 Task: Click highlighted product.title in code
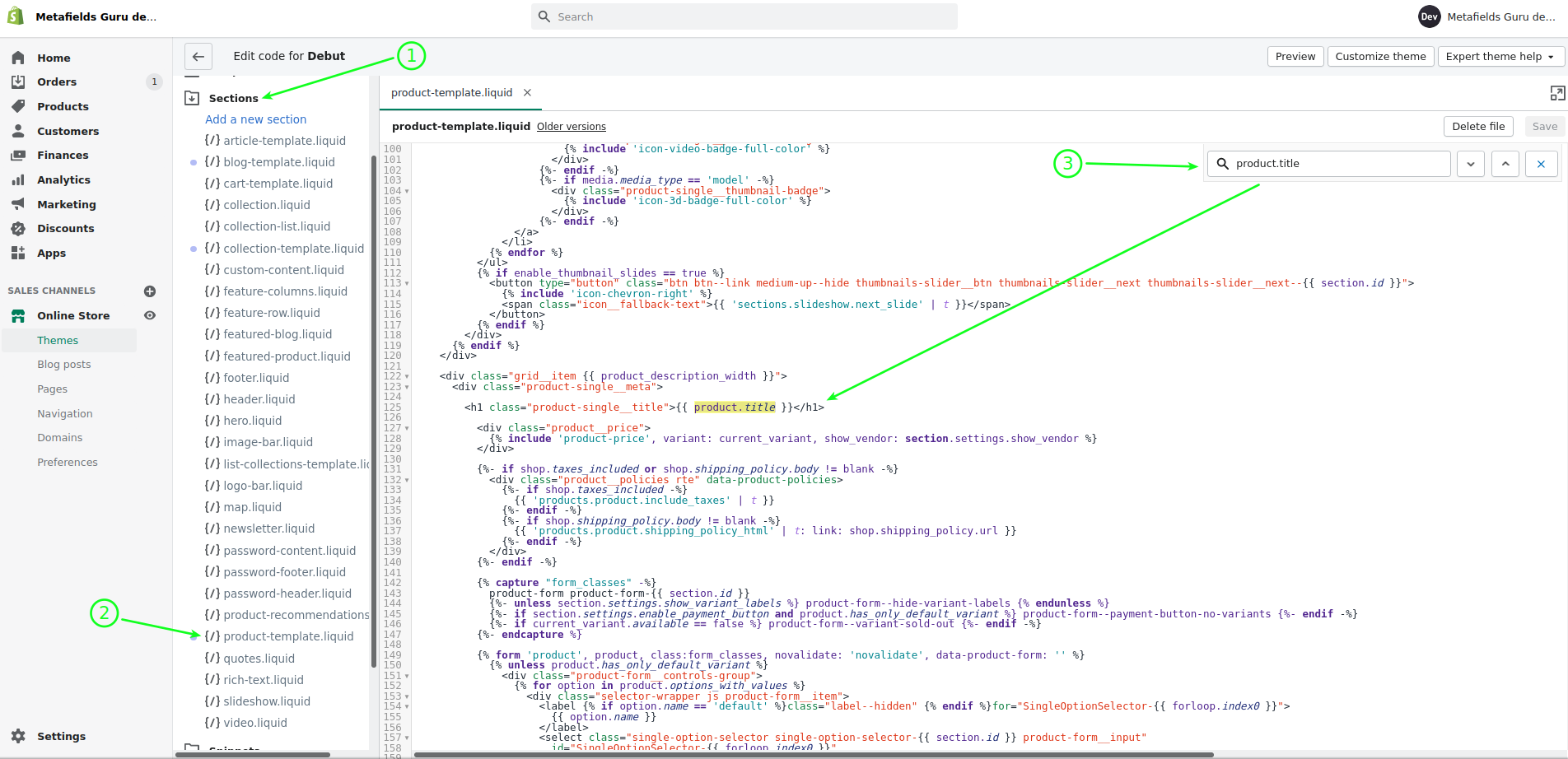point(735,407)
